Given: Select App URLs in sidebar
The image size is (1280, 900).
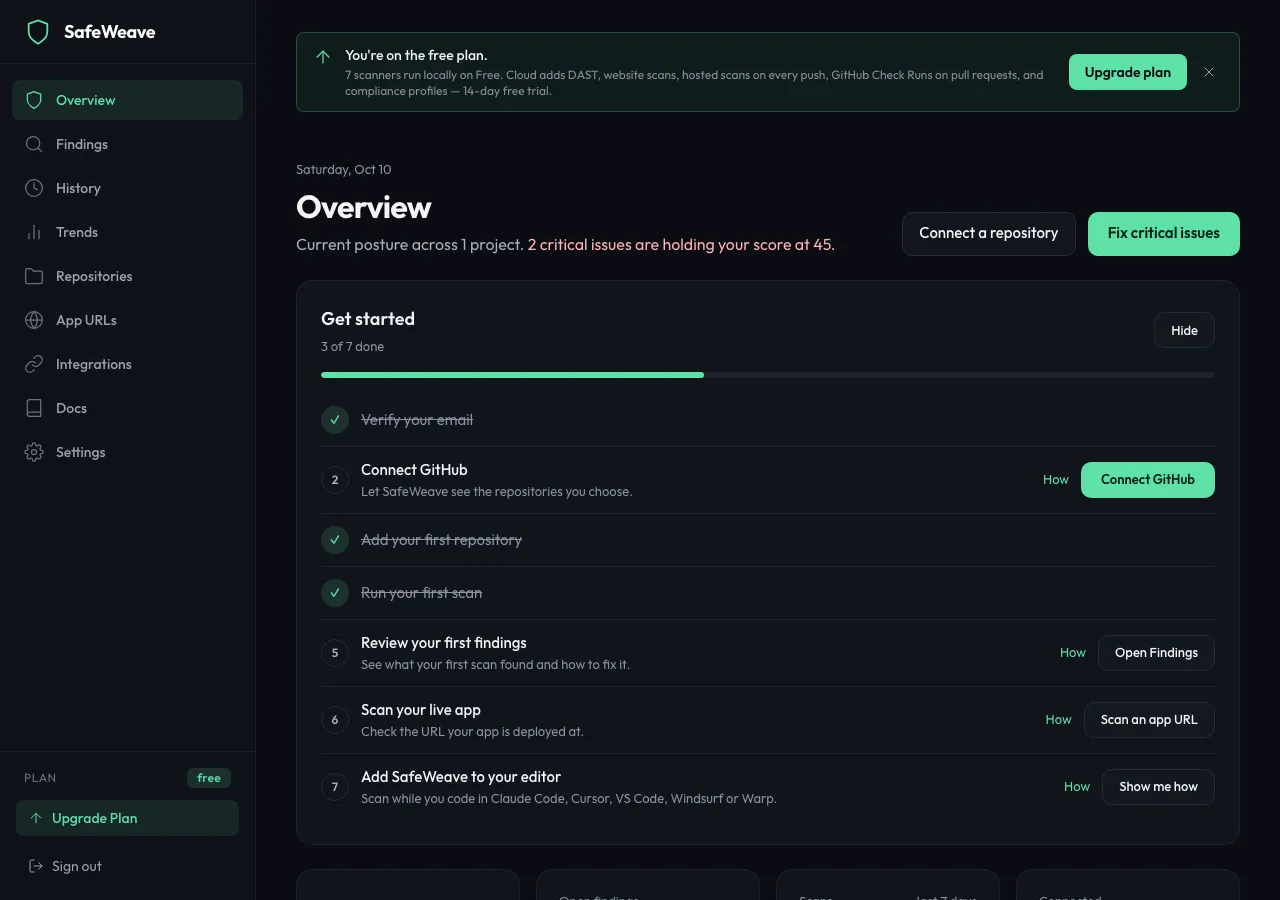Looking at the screenshot, I should point(127,320).
